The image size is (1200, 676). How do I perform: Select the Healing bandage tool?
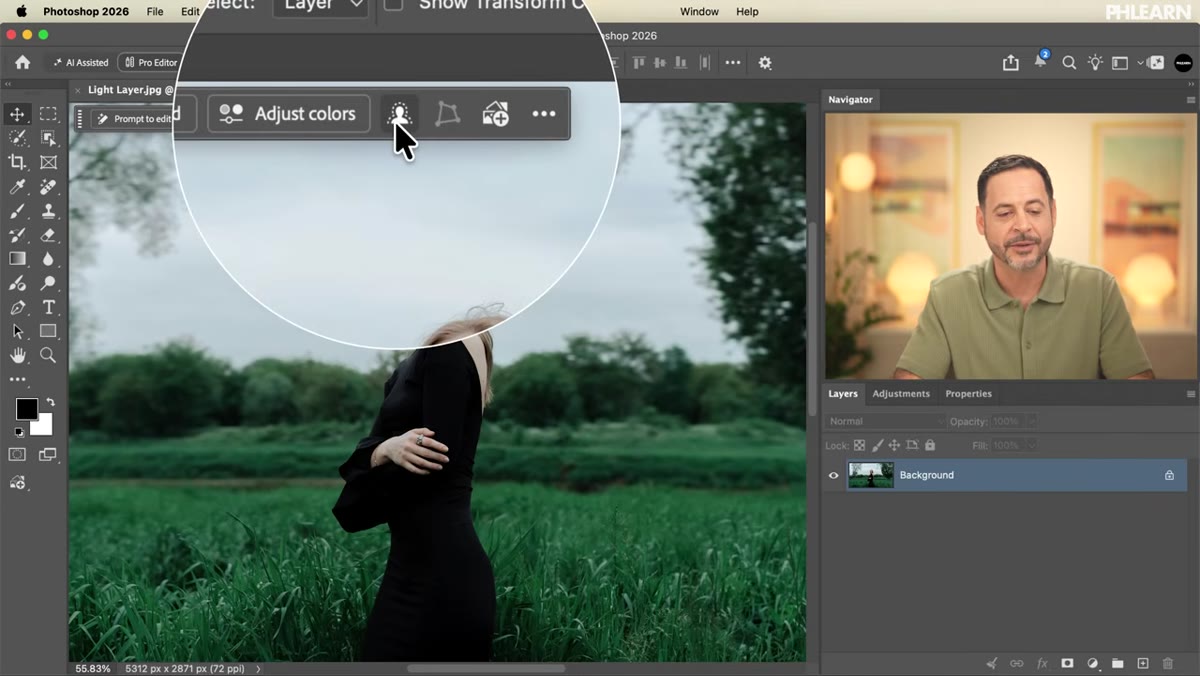tap(48, 187)
